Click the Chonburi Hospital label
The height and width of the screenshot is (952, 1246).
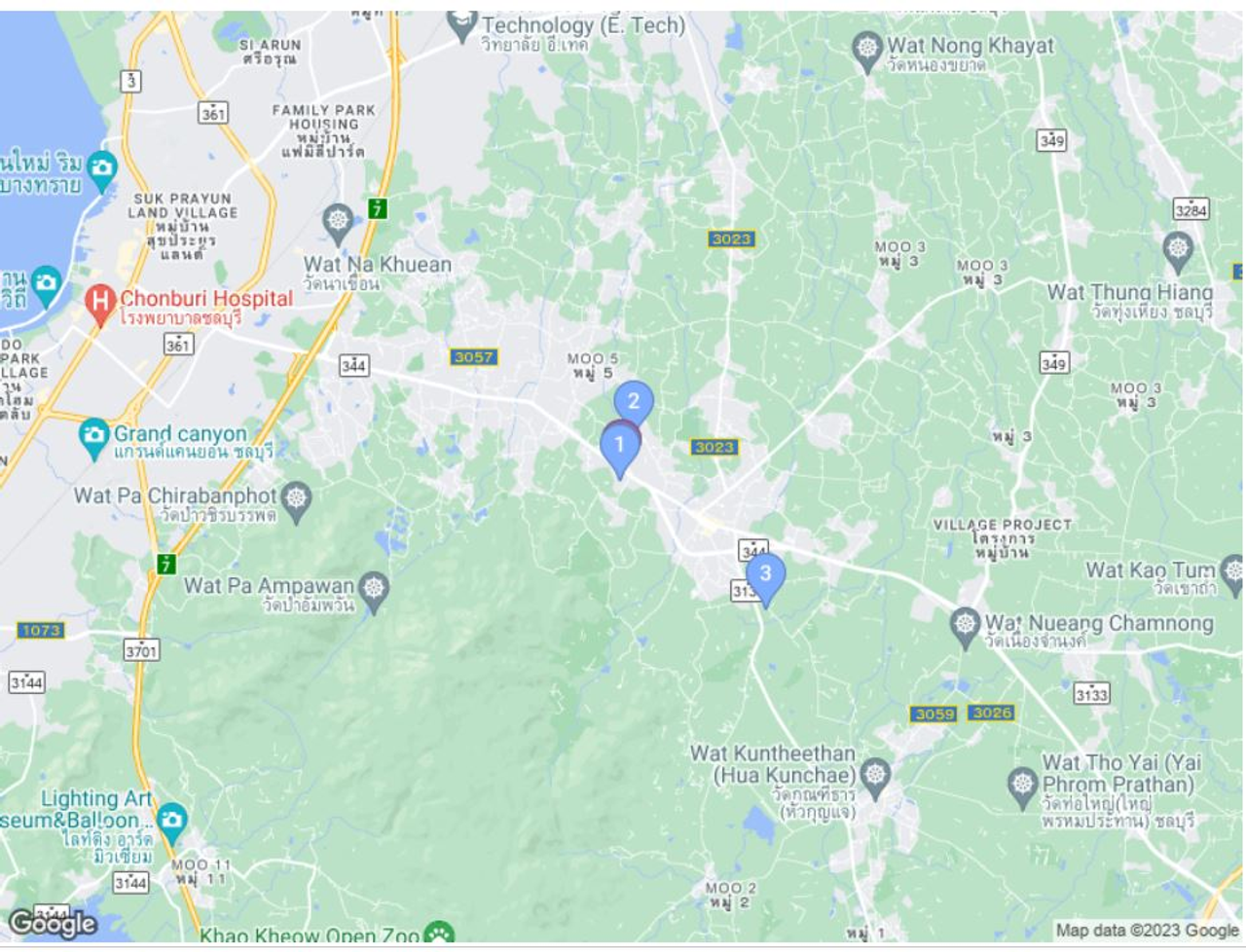(206, 299)
